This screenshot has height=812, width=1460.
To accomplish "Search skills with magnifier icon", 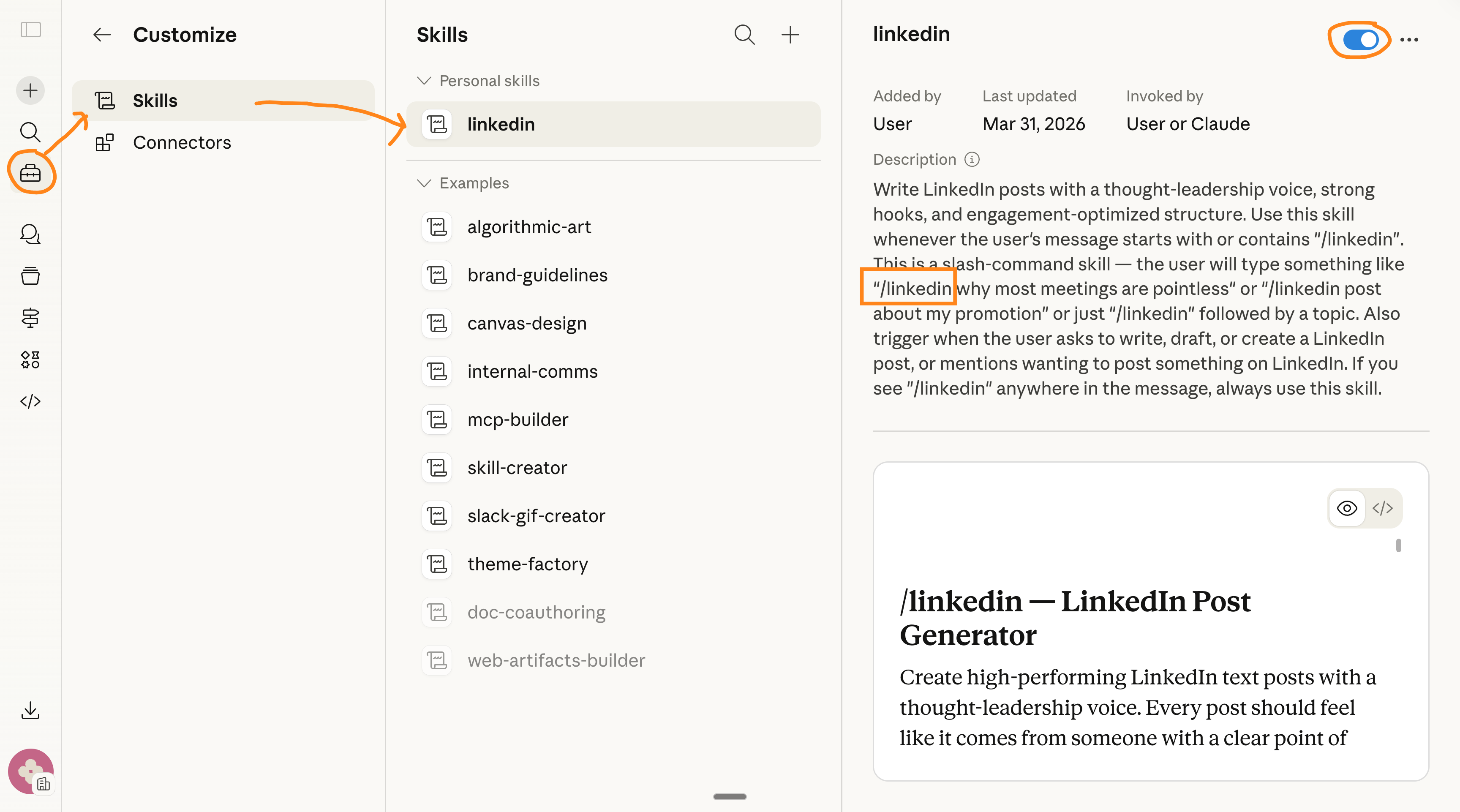I will [744, 35].
